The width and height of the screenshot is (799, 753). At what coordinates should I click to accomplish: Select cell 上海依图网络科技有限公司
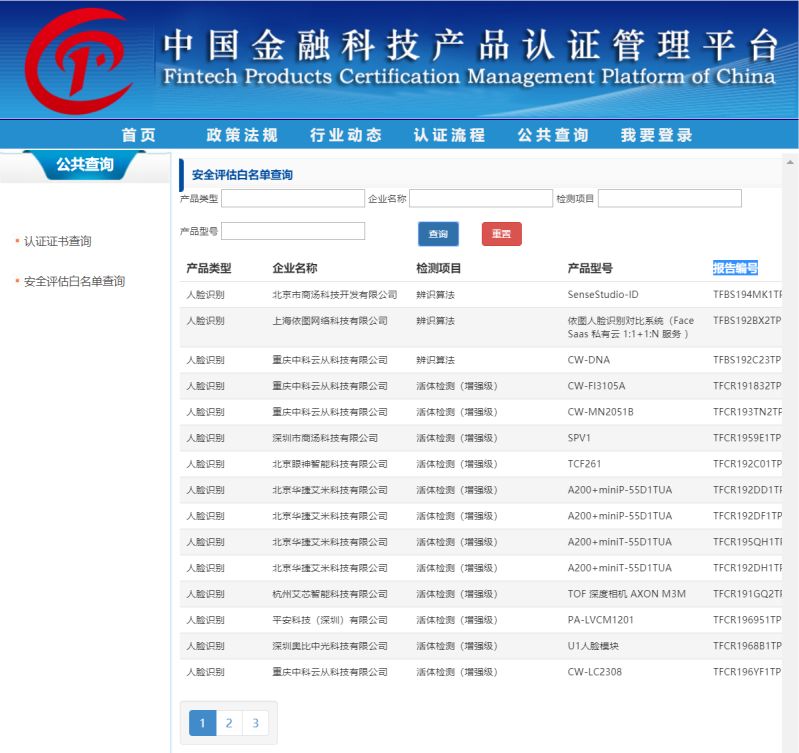(x=330, y=320)
